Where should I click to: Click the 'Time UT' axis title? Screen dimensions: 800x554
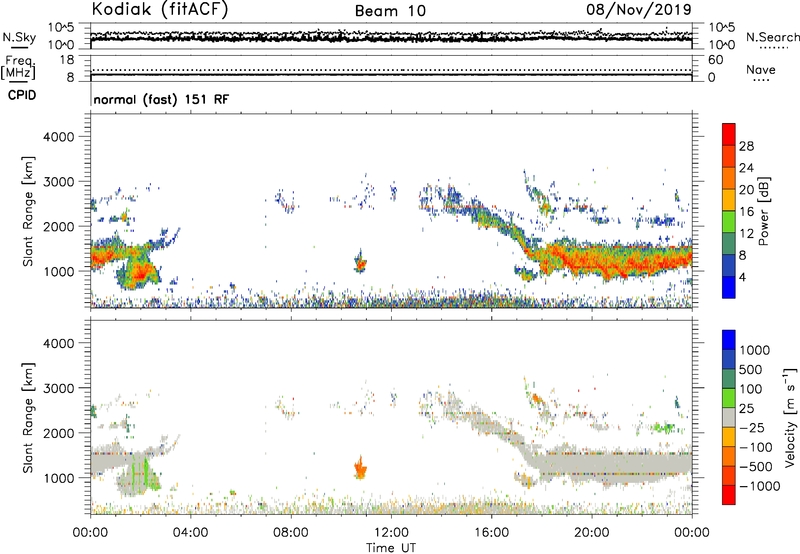click(391, 548)
